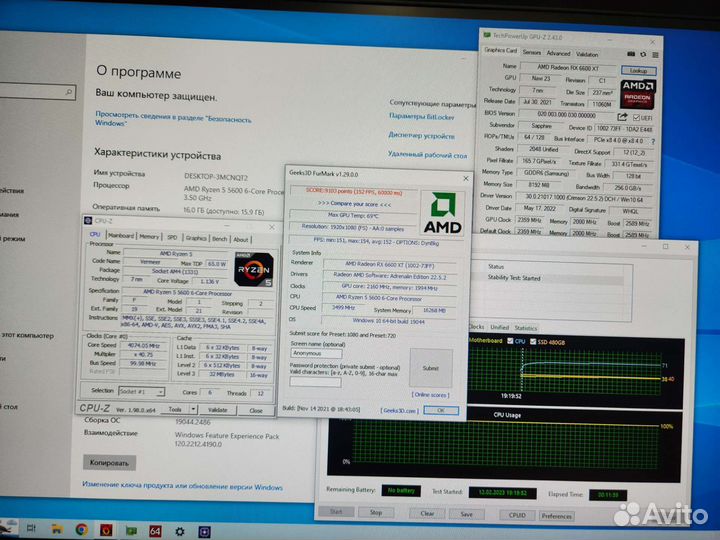Open the GPU-Z screenshot camera icon
Image resolution: width=720 pixels, height=540 pixels.
(631, 54)
